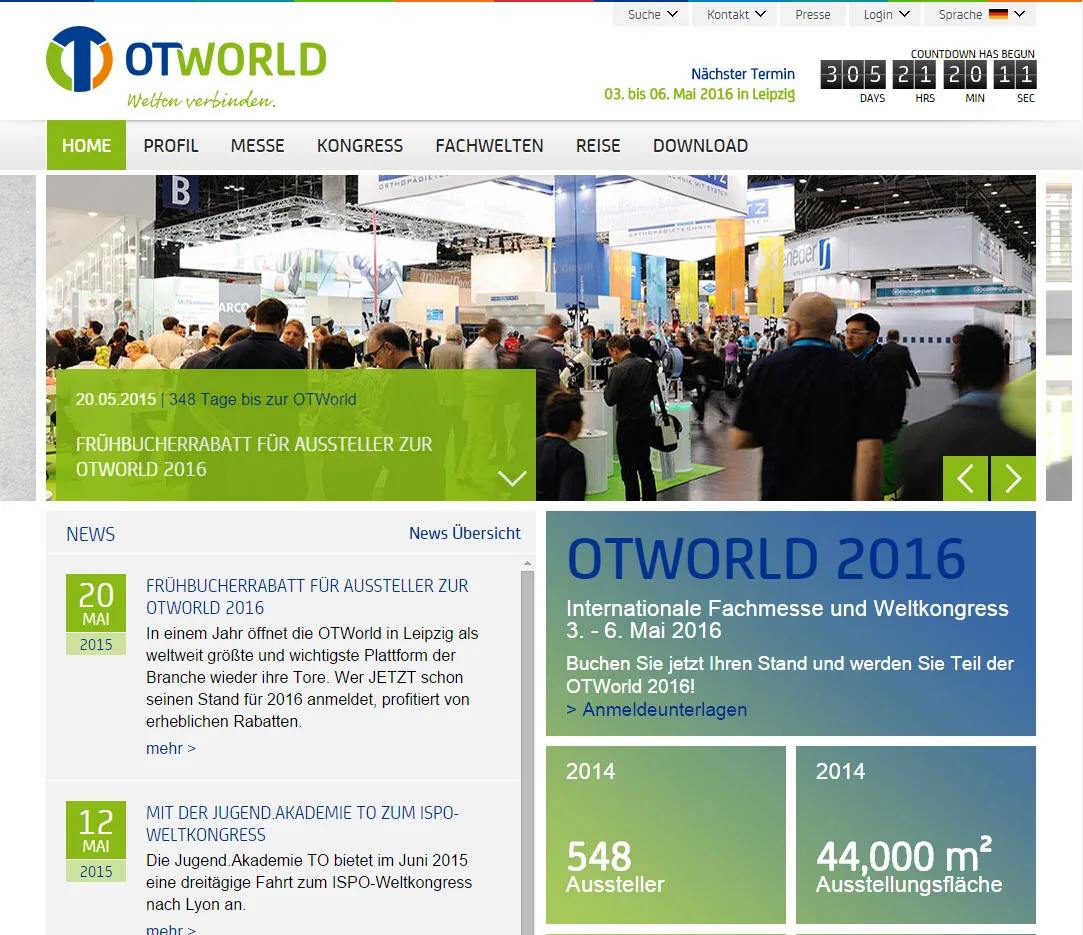Click the 548 Aussteller tile
This screenshot has width=1083, height=935.
[x=666, y=834]
